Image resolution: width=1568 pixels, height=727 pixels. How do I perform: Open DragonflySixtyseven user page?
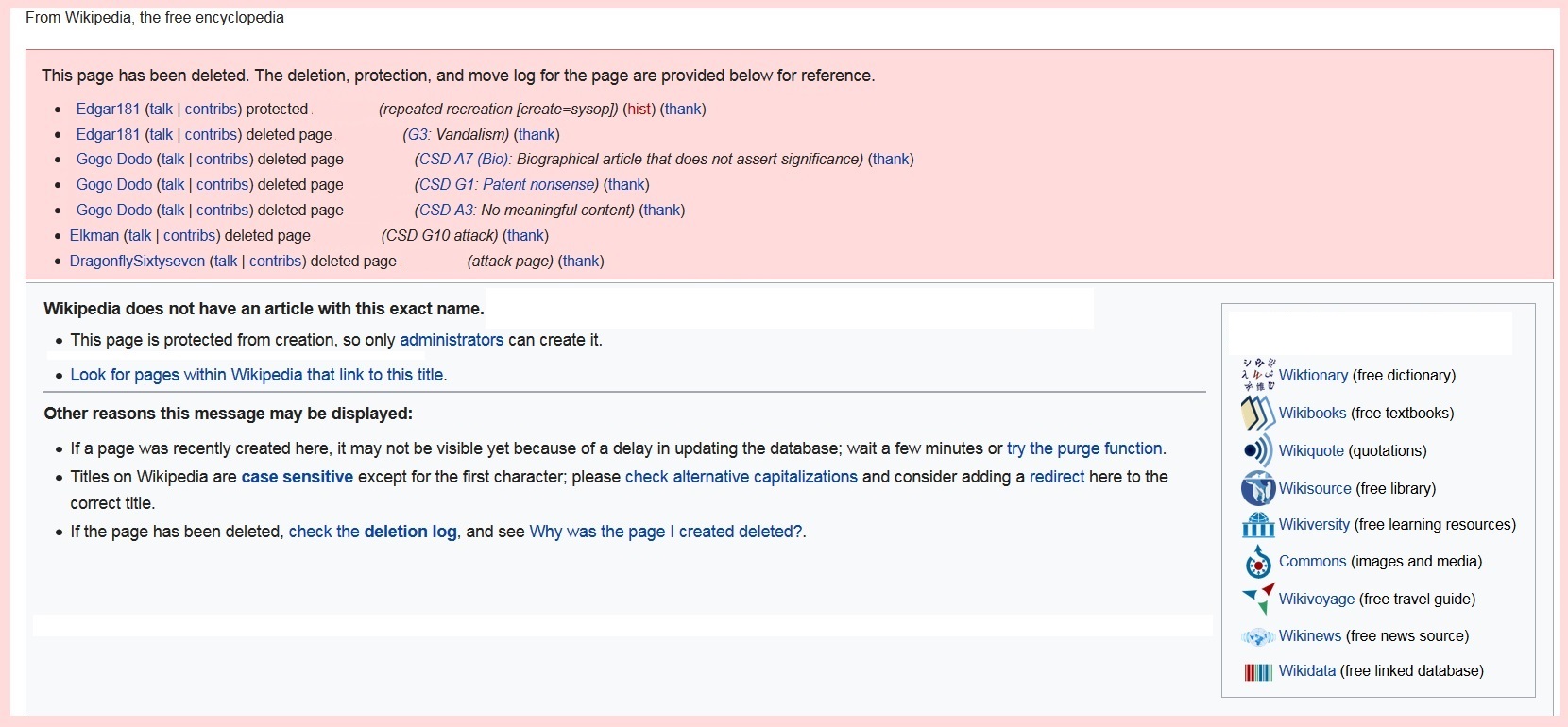137,261
